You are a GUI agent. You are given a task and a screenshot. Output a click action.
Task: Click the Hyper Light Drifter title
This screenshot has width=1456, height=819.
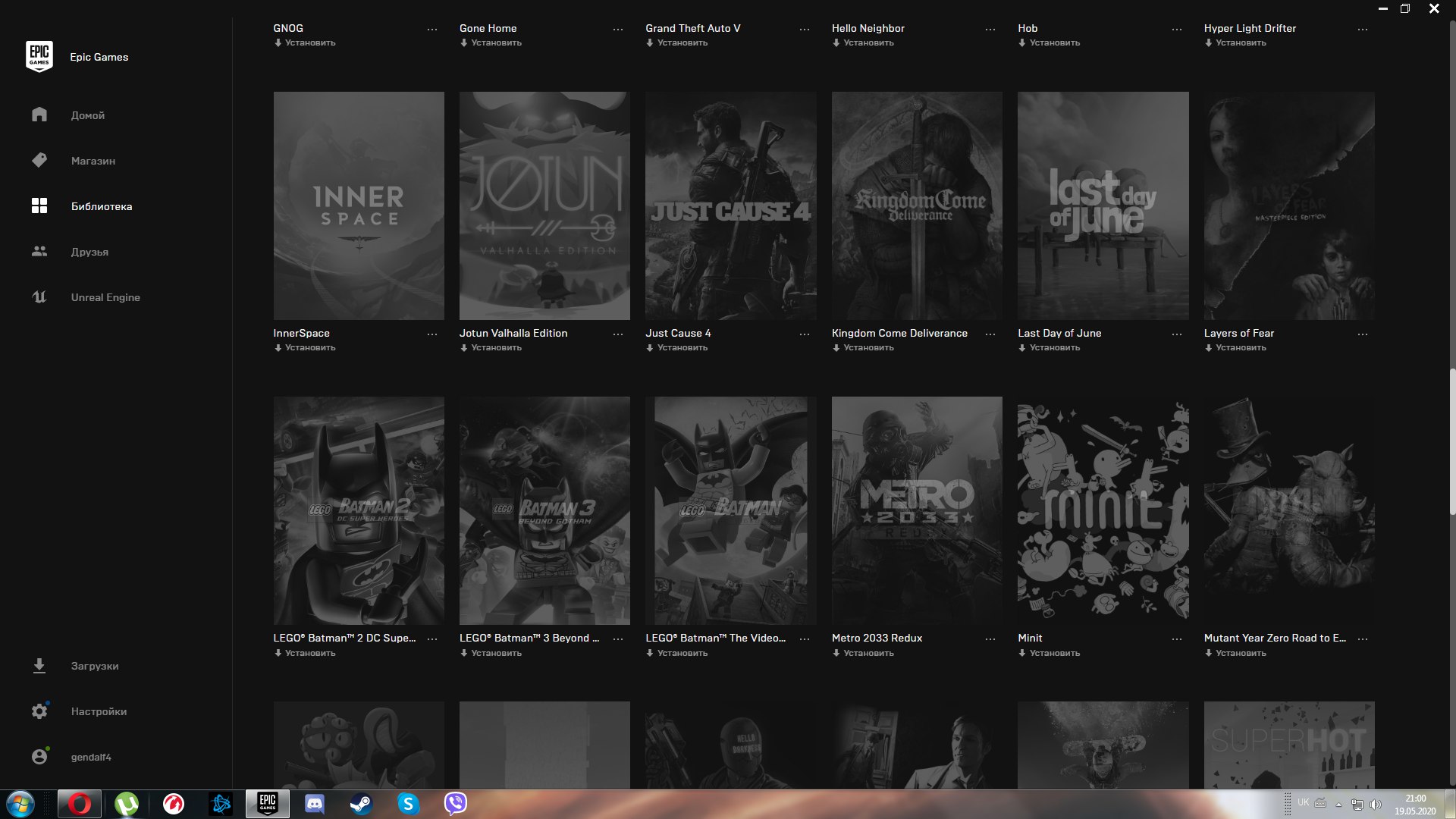tap(1250, 28)
